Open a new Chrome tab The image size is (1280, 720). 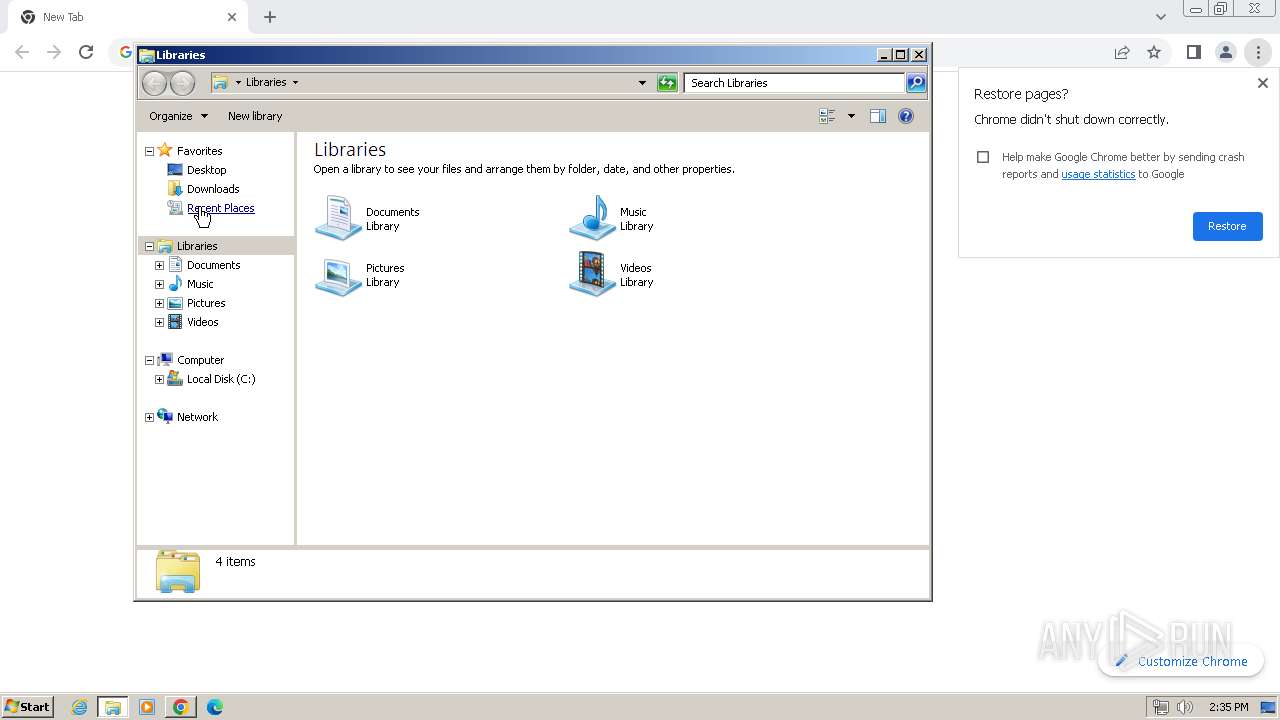[x=270, y=17]
